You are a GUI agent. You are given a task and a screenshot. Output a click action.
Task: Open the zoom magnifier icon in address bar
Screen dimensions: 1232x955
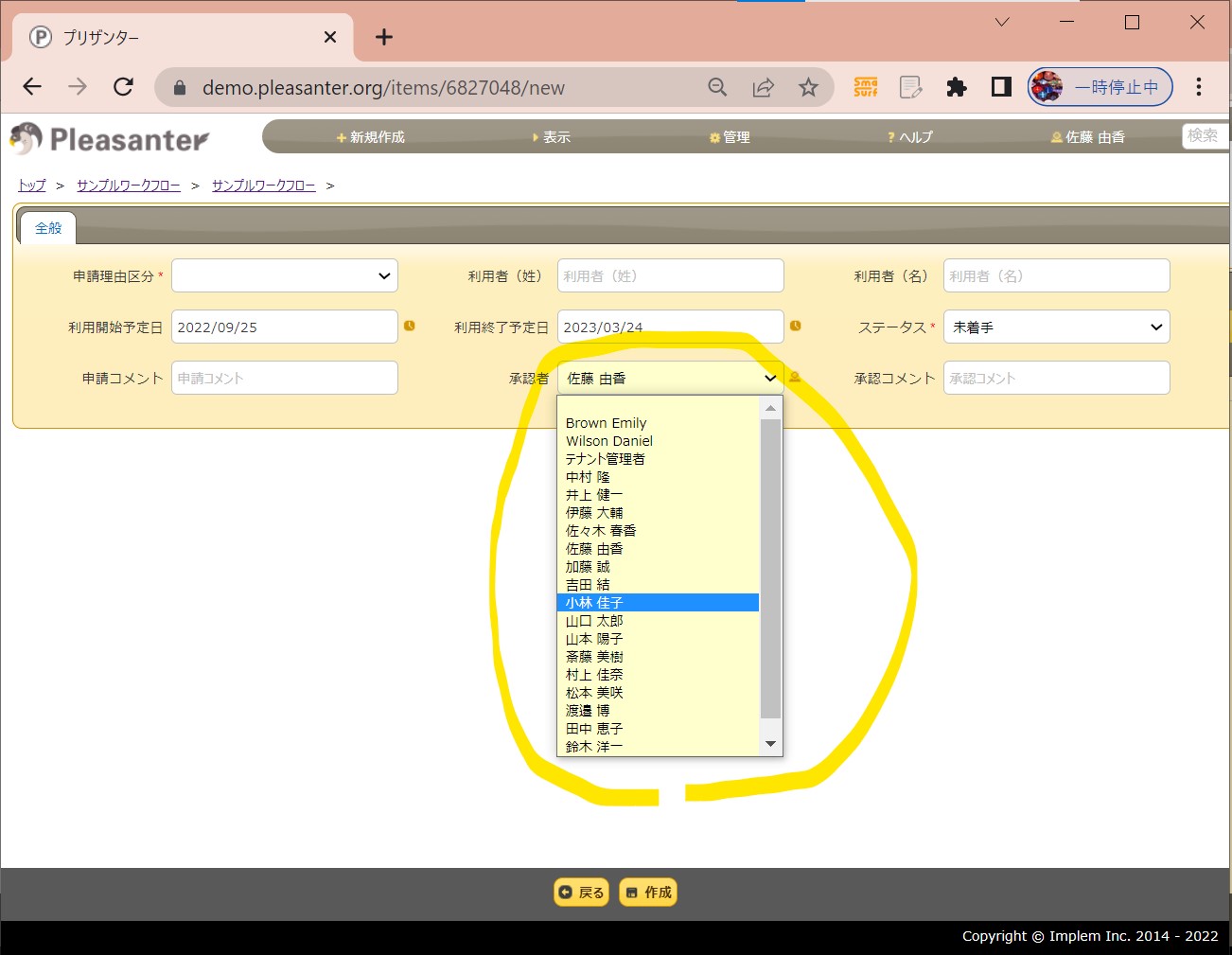click(x=717, y=88)
